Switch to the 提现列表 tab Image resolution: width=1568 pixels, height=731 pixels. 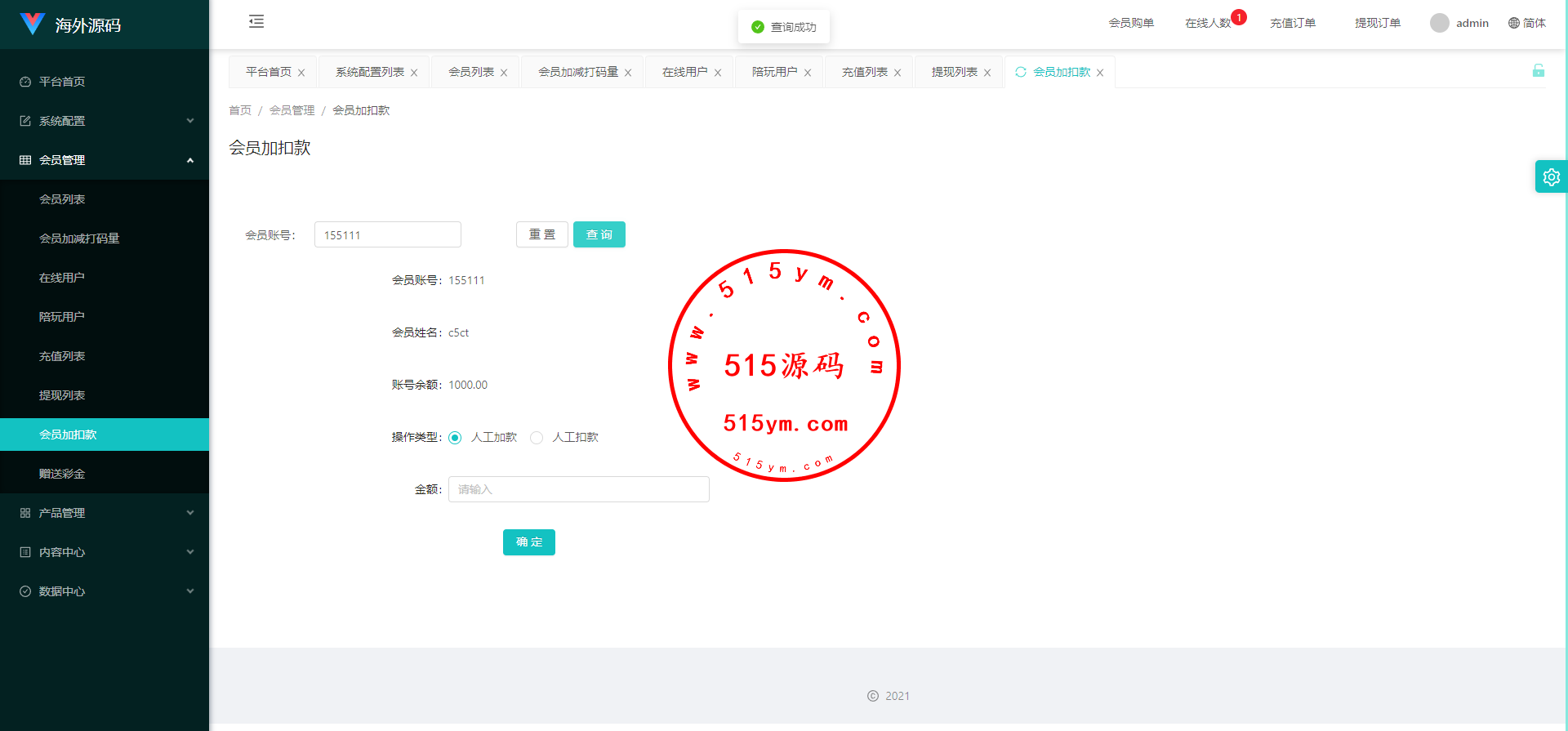pyautogui.click(x=954, y=72)
